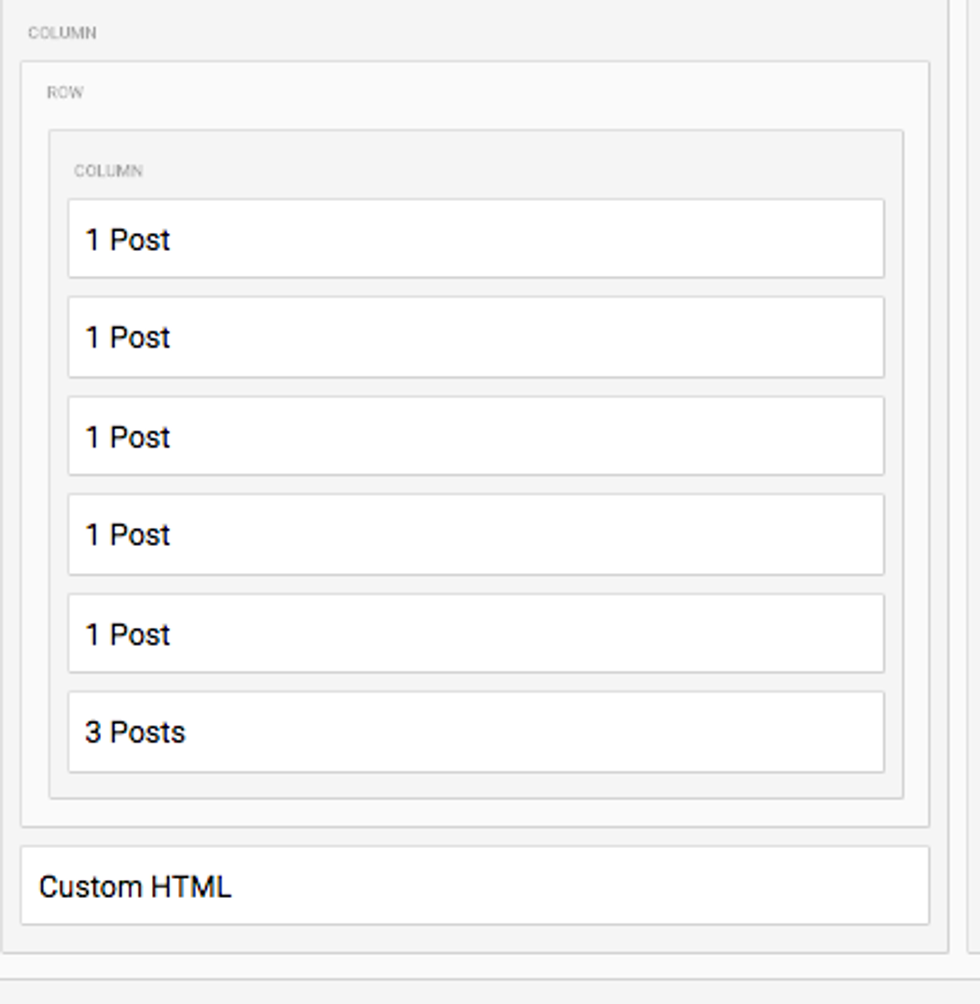Click the topmost COLUMN label
This screenshot has height=1004, width=980.
coord(62,33)
